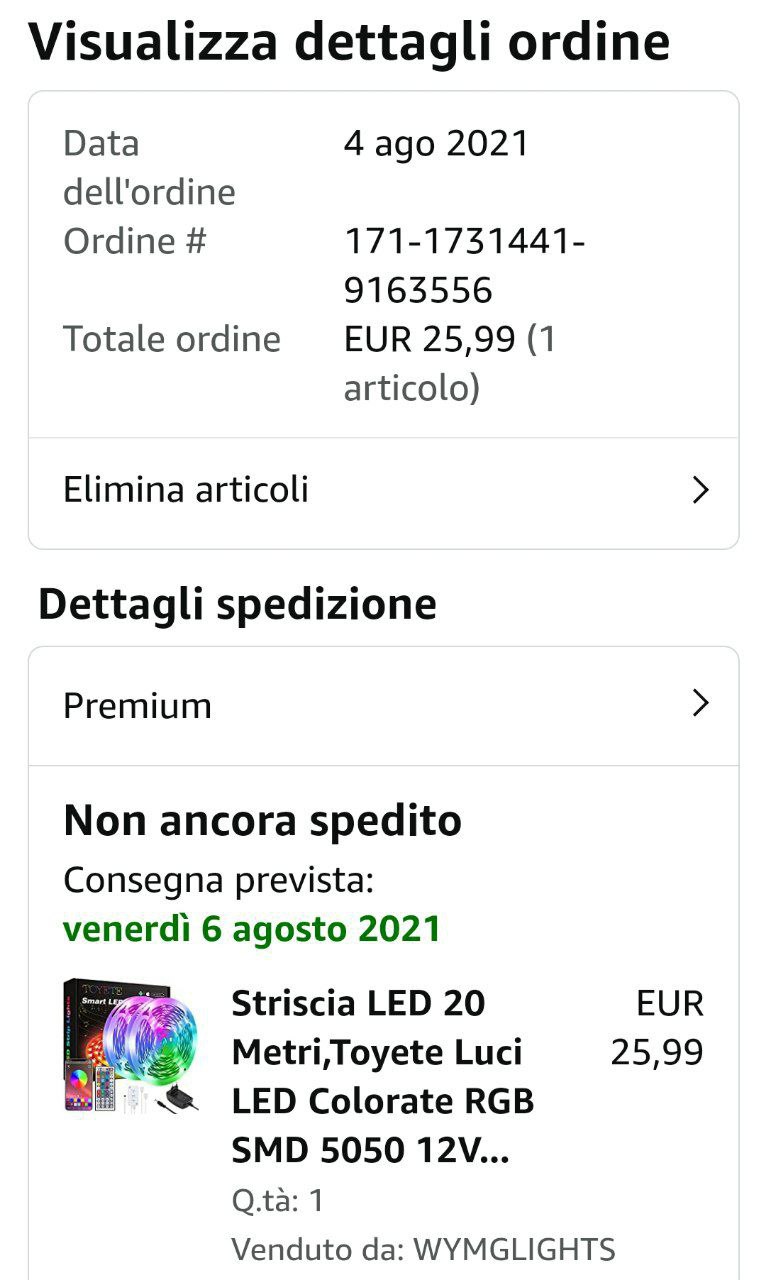Tap the chevron beside Elimina articoli
The width and height of the screenshot is (766, 1280).
tap(701, 490)
